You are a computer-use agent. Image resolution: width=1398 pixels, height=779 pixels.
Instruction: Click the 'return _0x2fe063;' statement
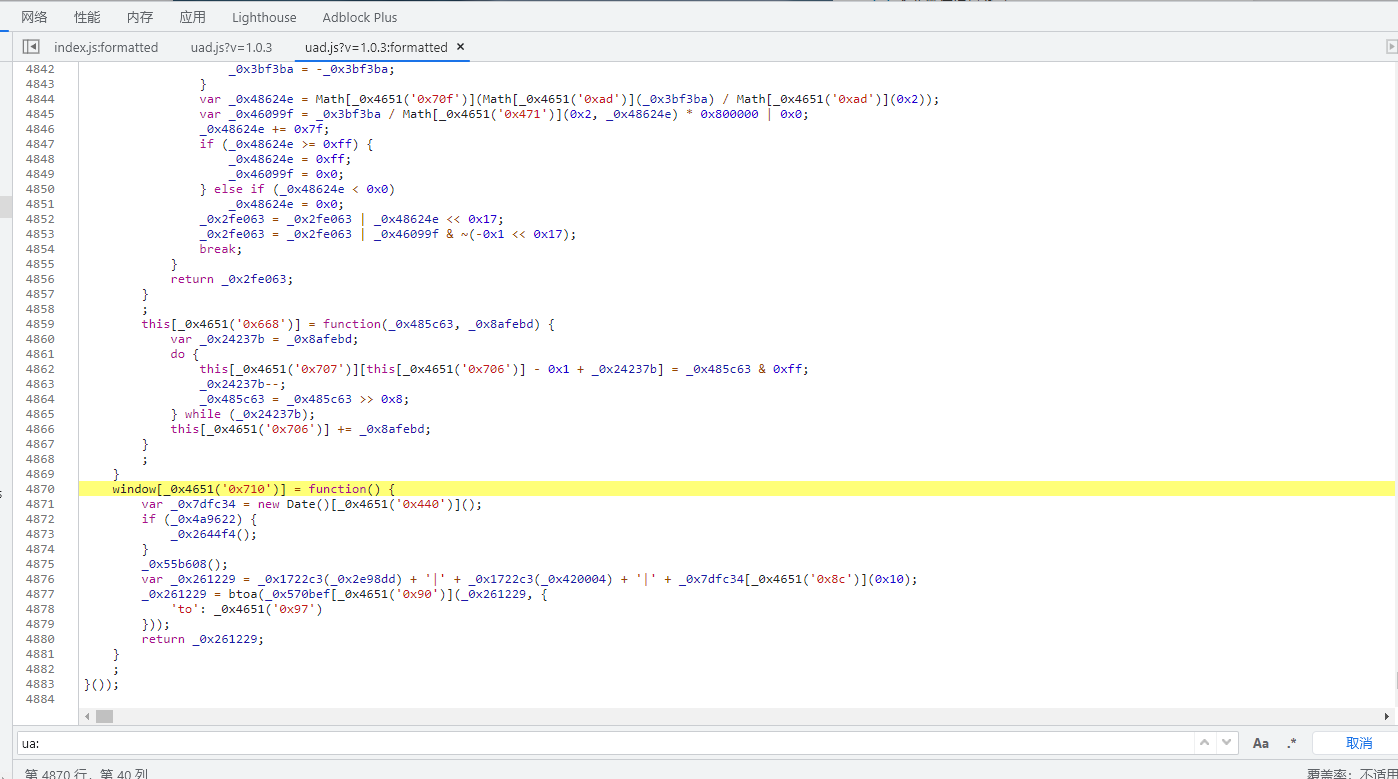(x=234, y=279)
